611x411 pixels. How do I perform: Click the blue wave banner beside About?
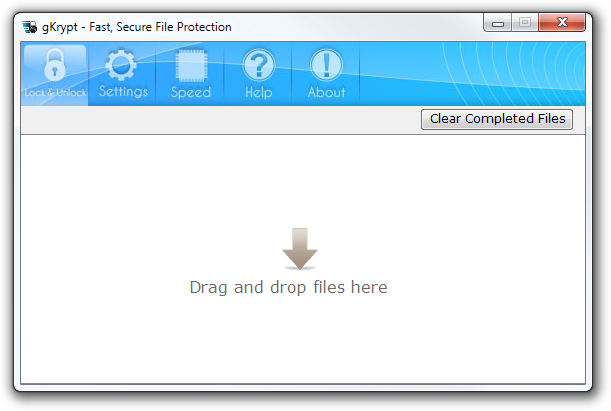coord(472,73)
